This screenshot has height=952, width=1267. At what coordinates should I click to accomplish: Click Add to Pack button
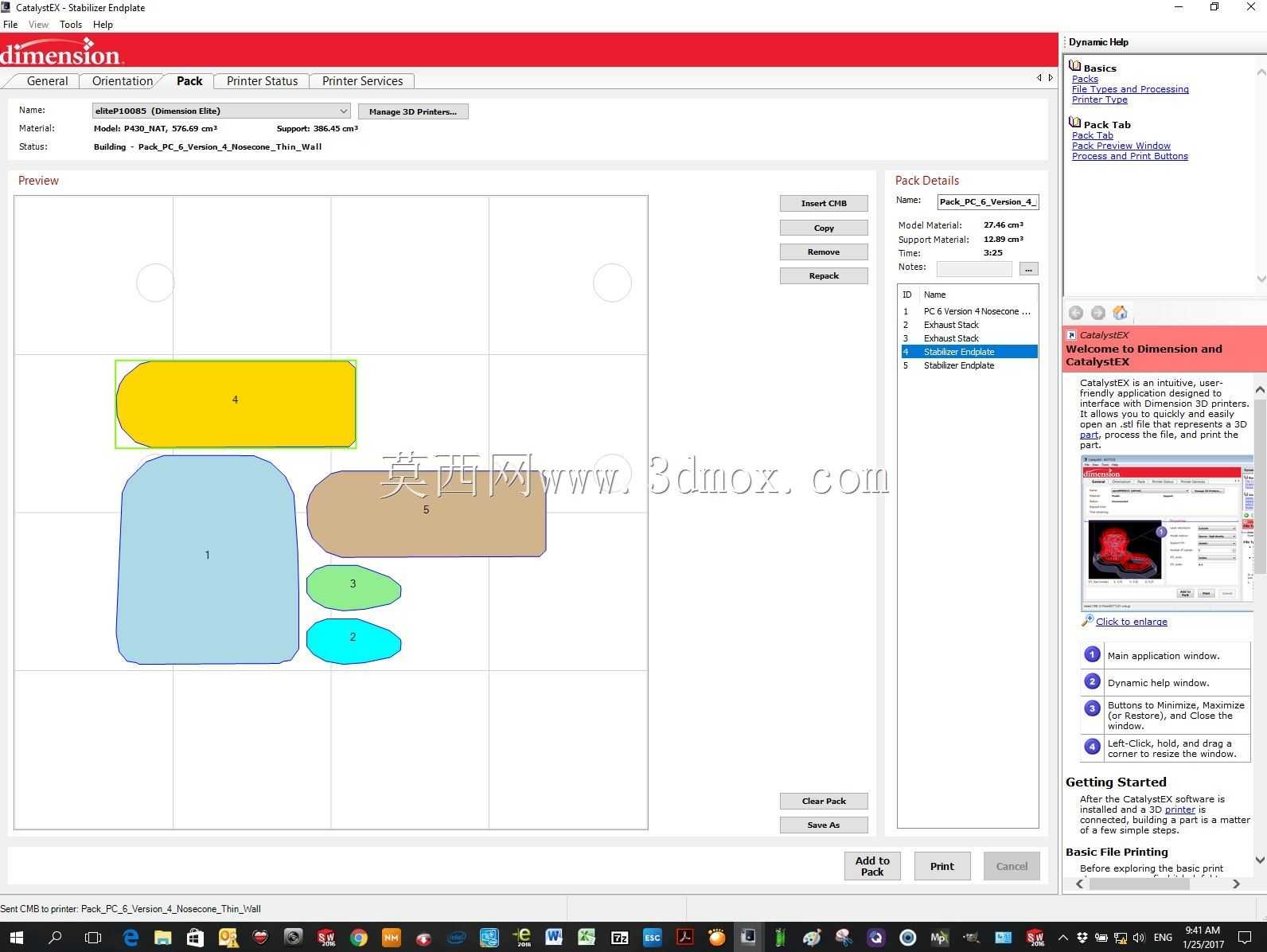[x=872, y=866]
